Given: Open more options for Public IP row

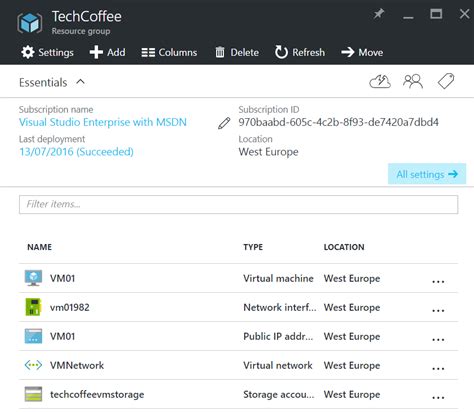Looking at the screenshot, I should (x=438, y=339).
